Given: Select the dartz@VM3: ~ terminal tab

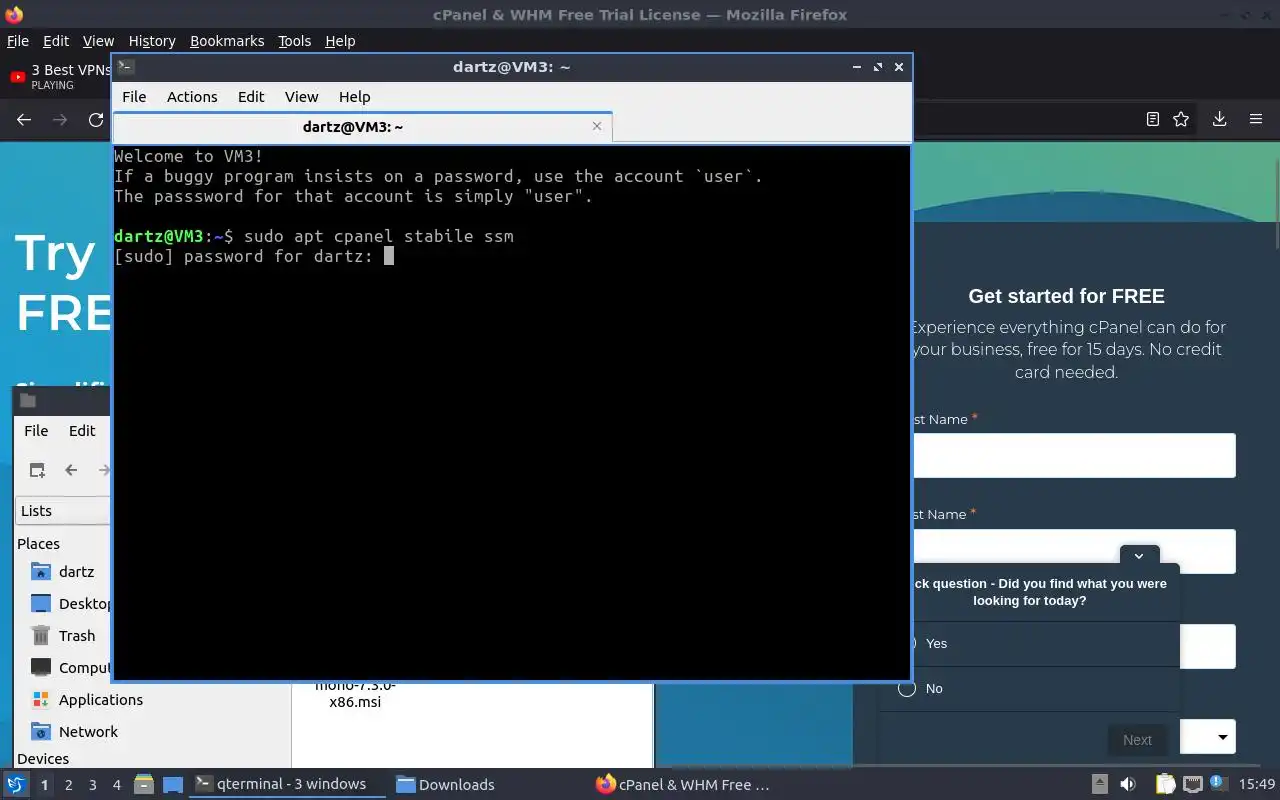Looking at the screenshot, I should [353, 127].
